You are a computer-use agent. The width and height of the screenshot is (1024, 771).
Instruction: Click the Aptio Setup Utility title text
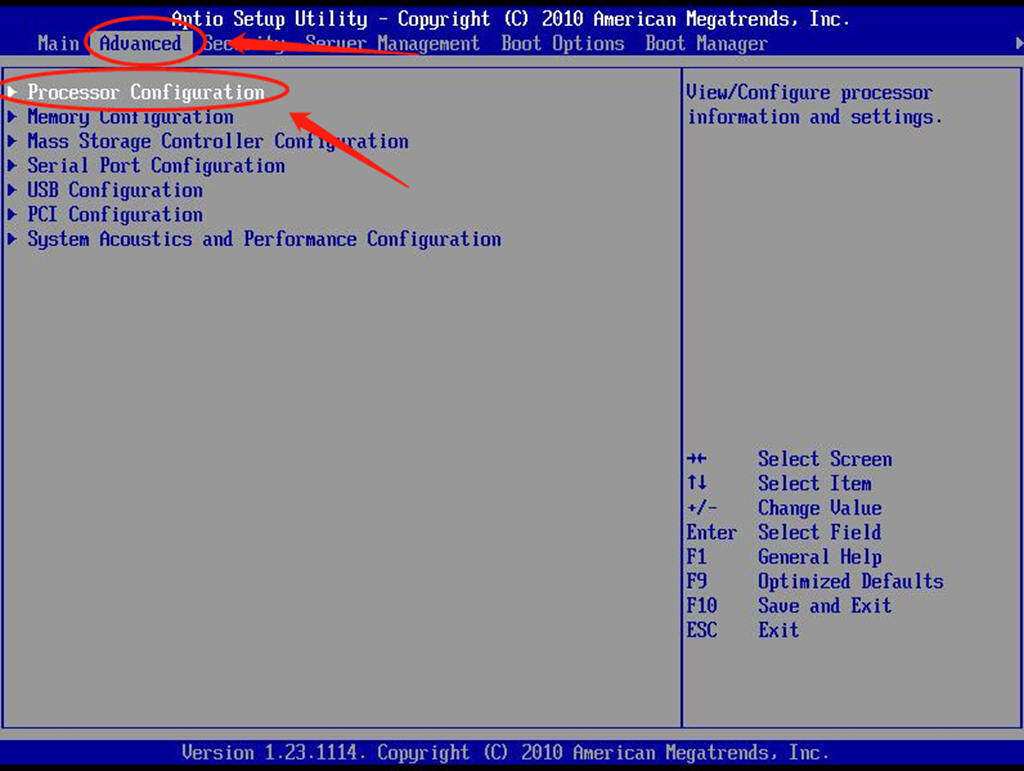pyautogui.click(x=269, y=19)
